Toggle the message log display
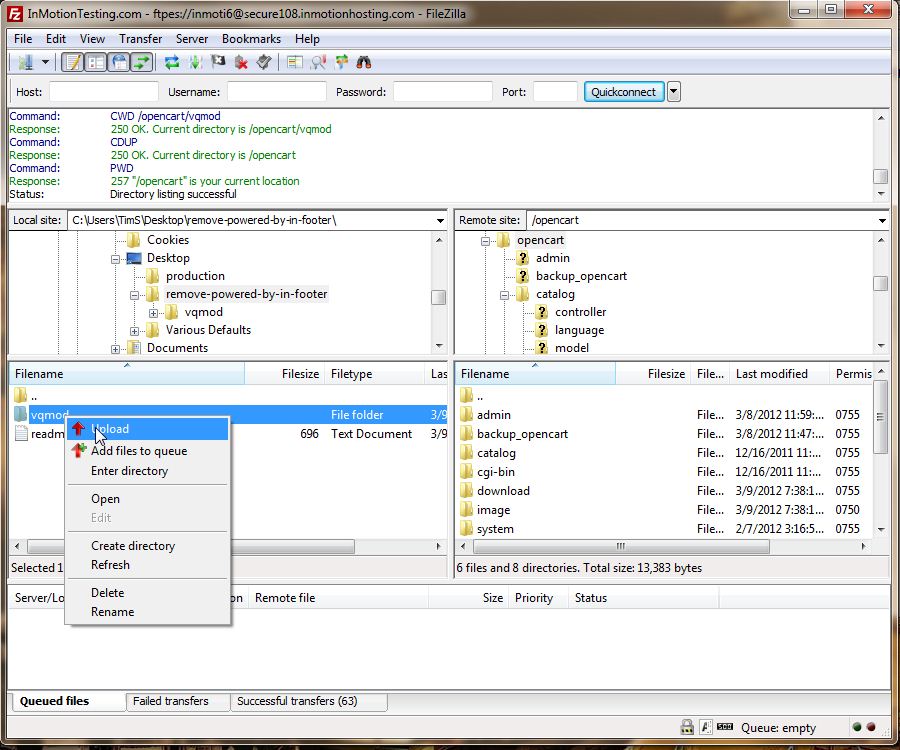 click(x=73, y=62)
